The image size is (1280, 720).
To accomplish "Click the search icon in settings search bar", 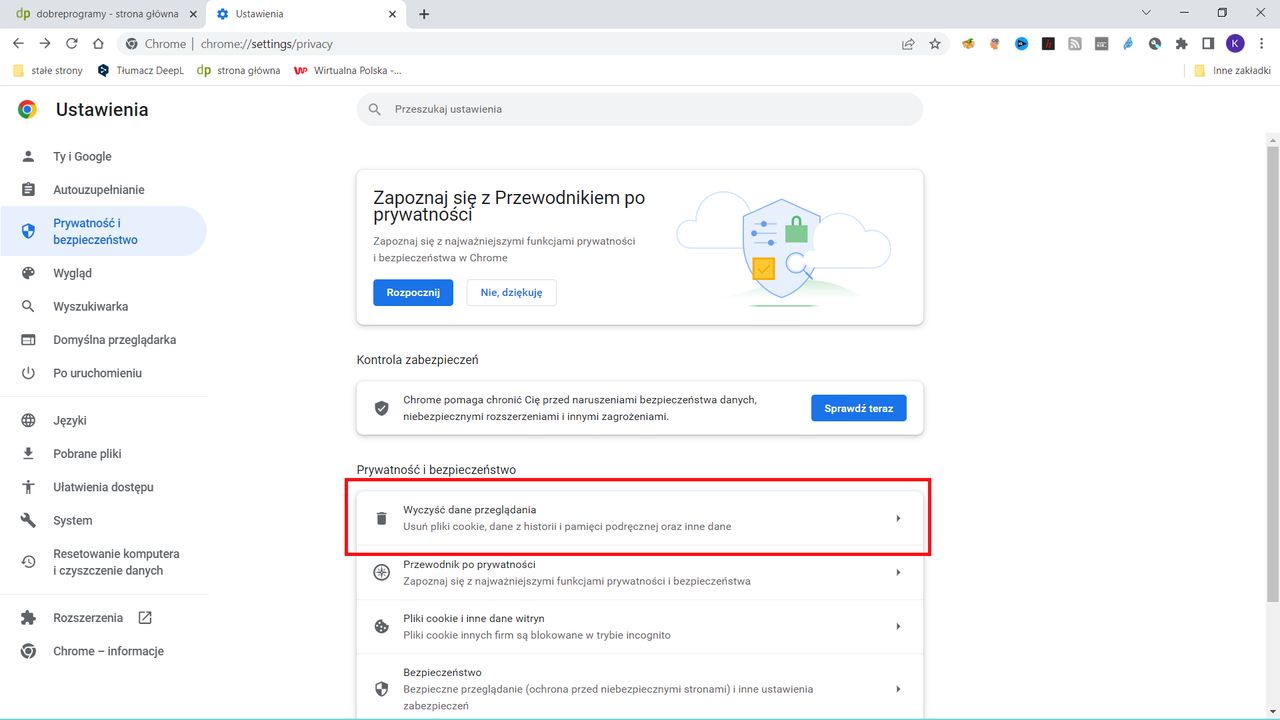I will coord(373,109).
